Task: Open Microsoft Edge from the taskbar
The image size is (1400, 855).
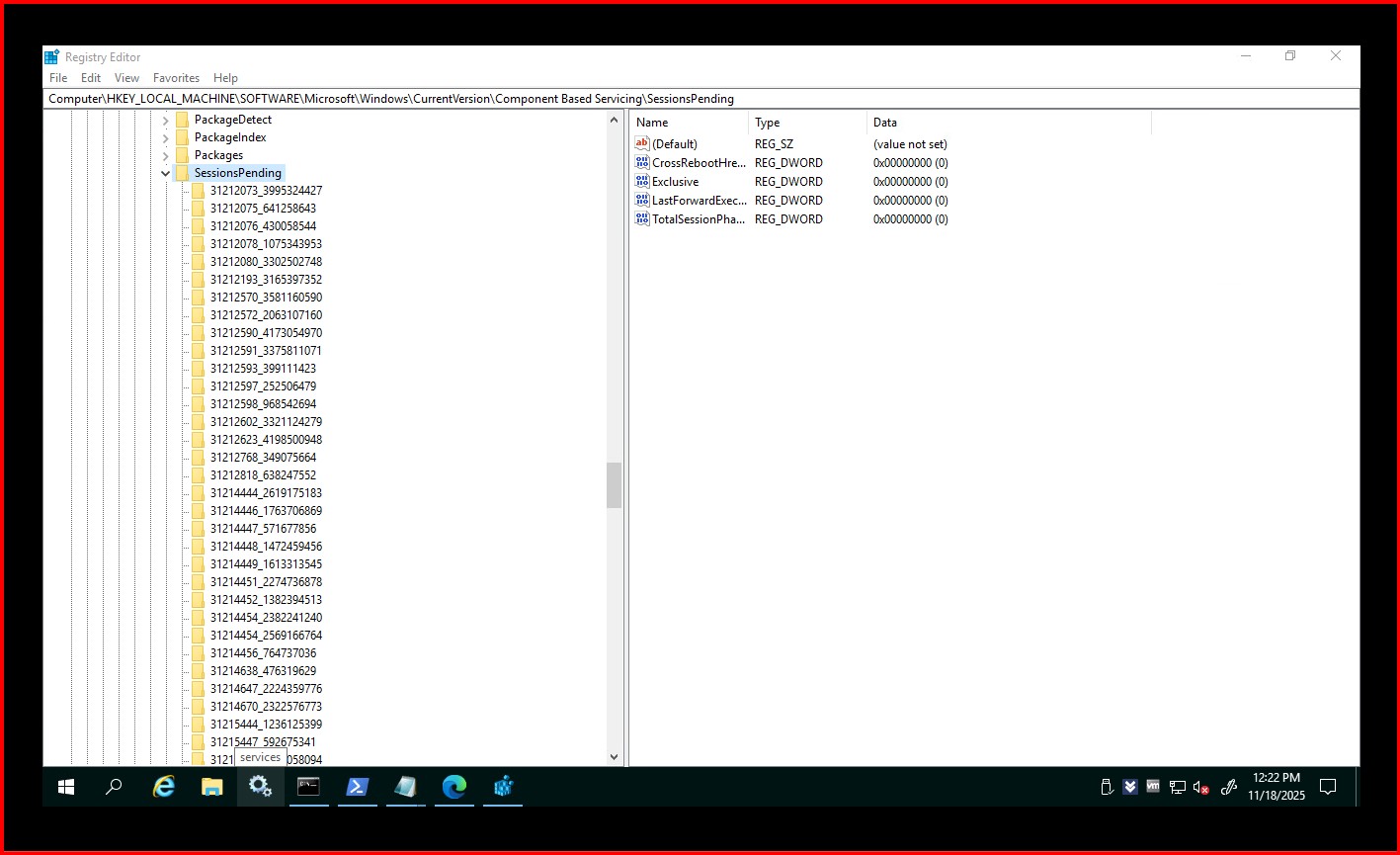Action: coord(454,787)
